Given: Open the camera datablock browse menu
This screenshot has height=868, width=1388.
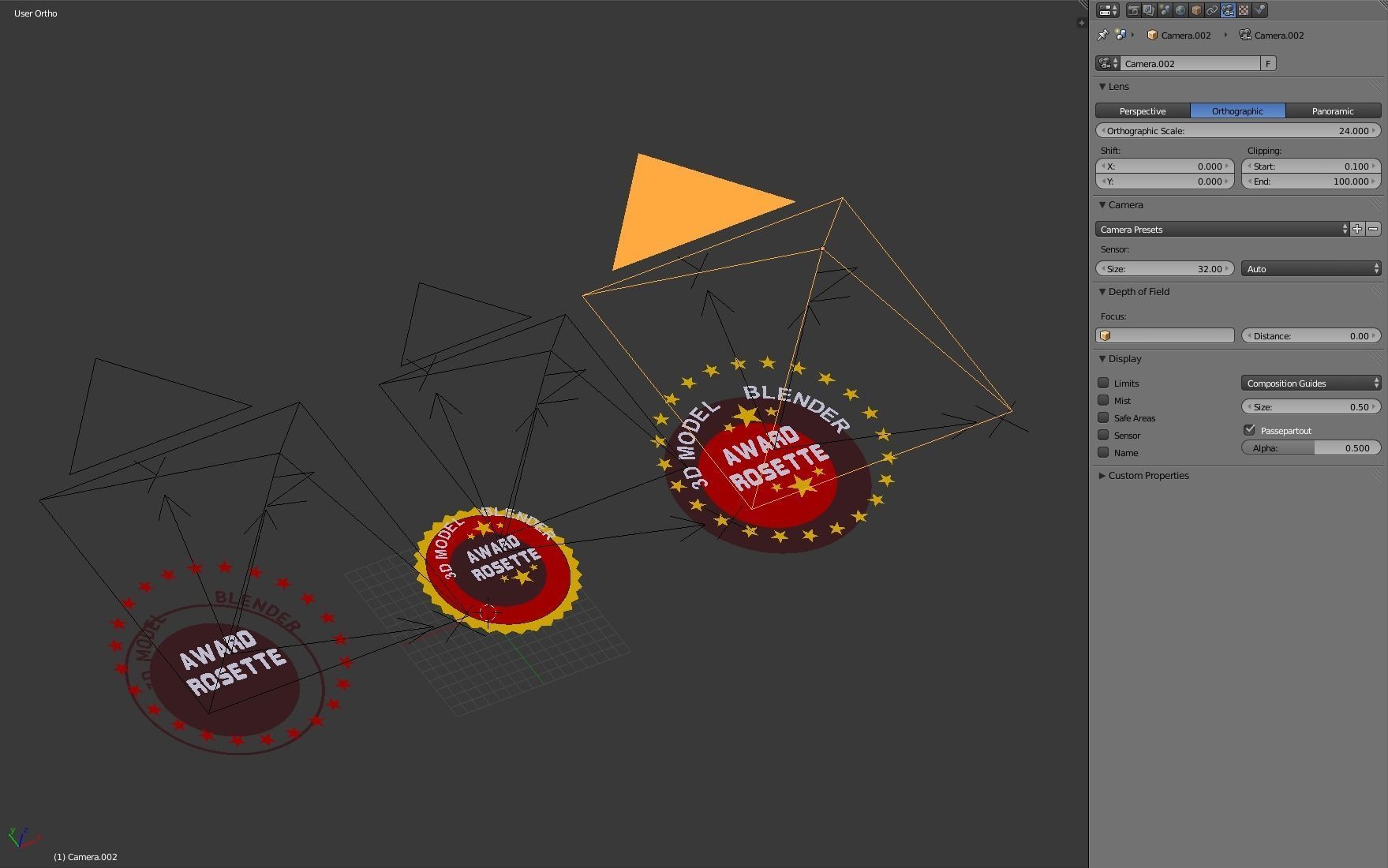Looking at the screenshot, I should tap(1108, 63).
